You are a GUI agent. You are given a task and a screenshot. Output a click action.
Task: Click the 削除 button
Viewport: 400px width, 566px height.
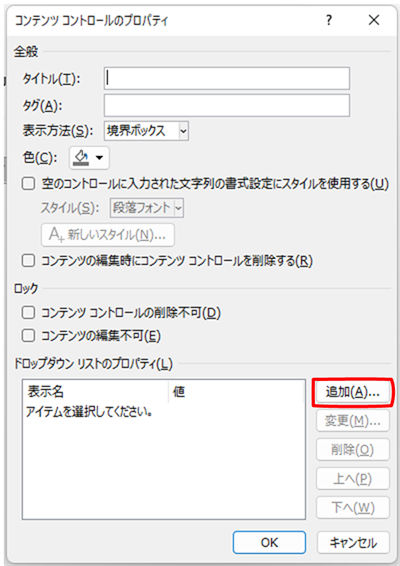[353, 449]
